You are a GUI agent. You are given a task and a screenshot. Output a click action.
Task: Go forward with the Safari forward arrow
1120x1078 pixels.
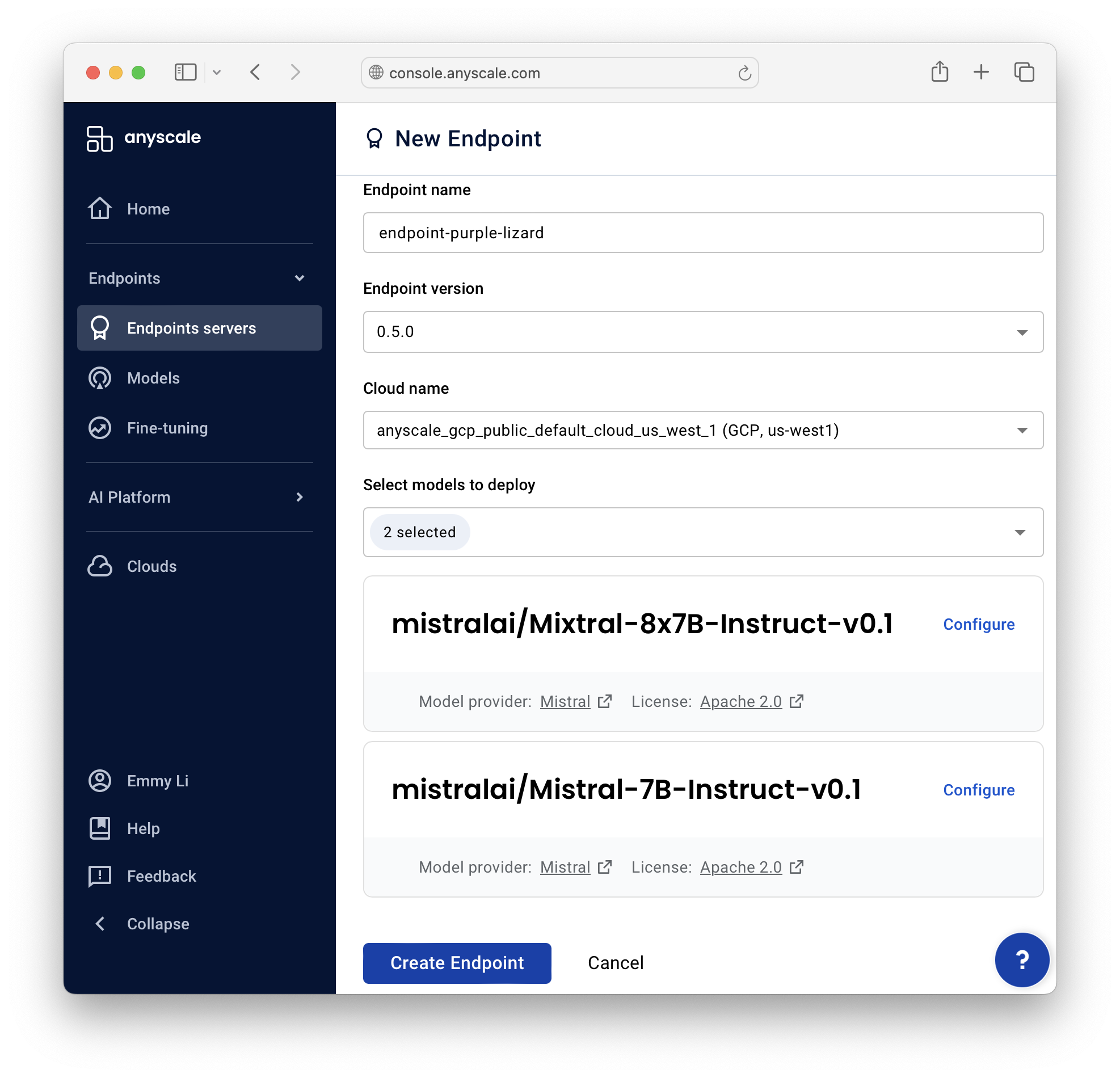pos(295,72)
